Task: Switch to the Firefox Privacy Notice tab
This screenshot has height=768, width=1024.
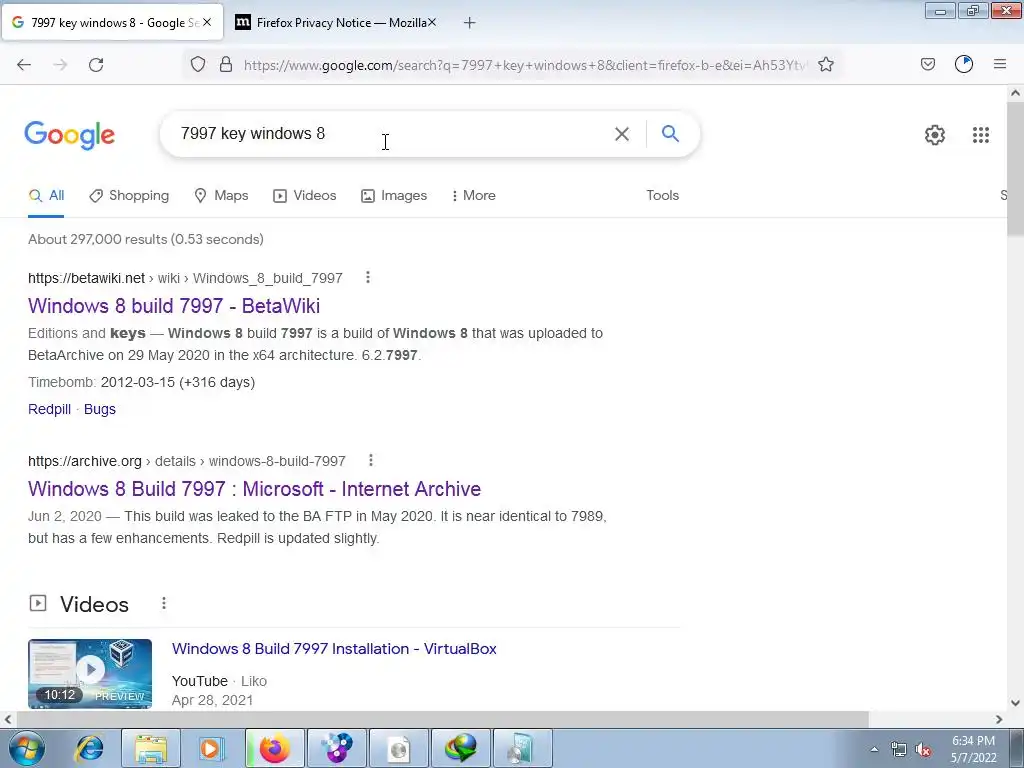Action: click(336, 23)
